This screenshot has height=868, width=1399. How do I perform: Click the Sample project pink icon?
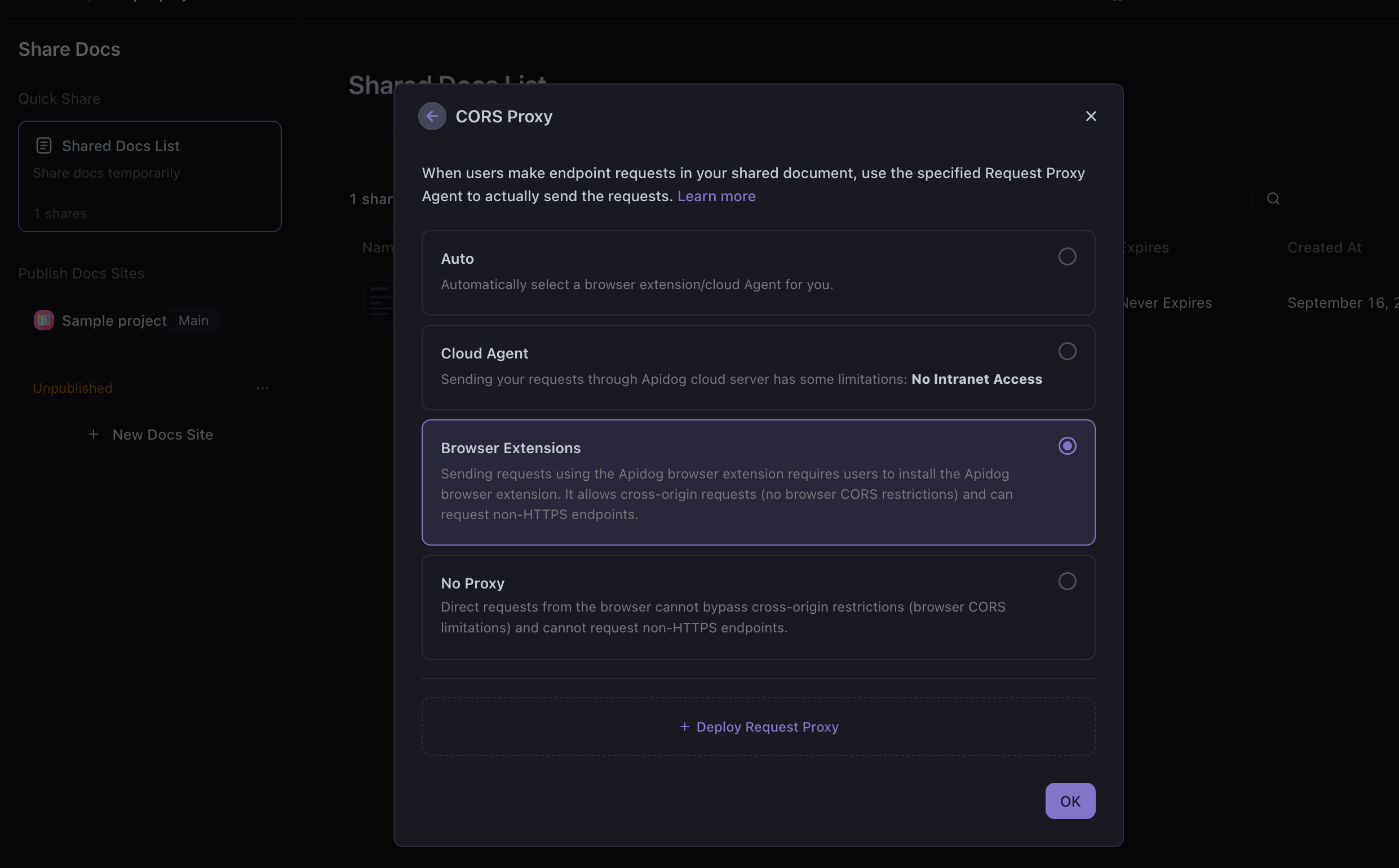[43, 320]
